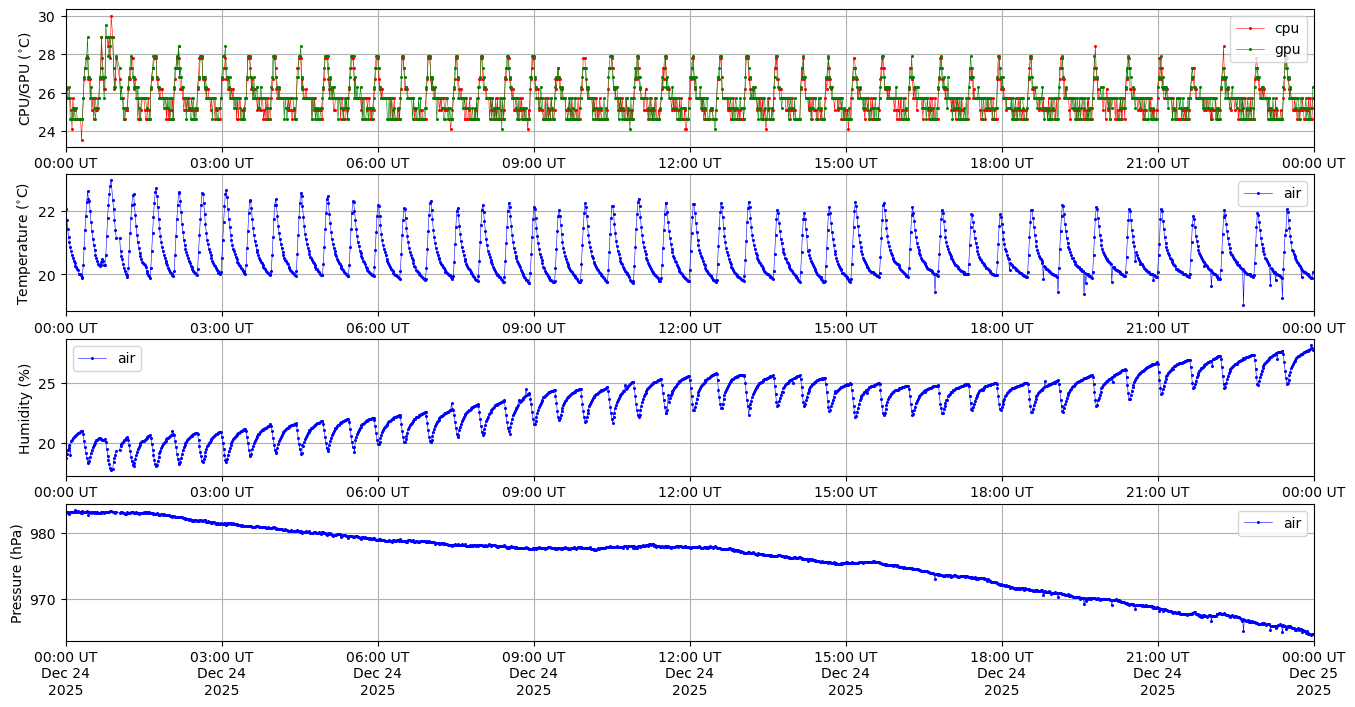The width and height of the screenshot is (1355, 707).
Task: Click Dec 24 2025 label under 12:00 UT
Action: [689, 681]
